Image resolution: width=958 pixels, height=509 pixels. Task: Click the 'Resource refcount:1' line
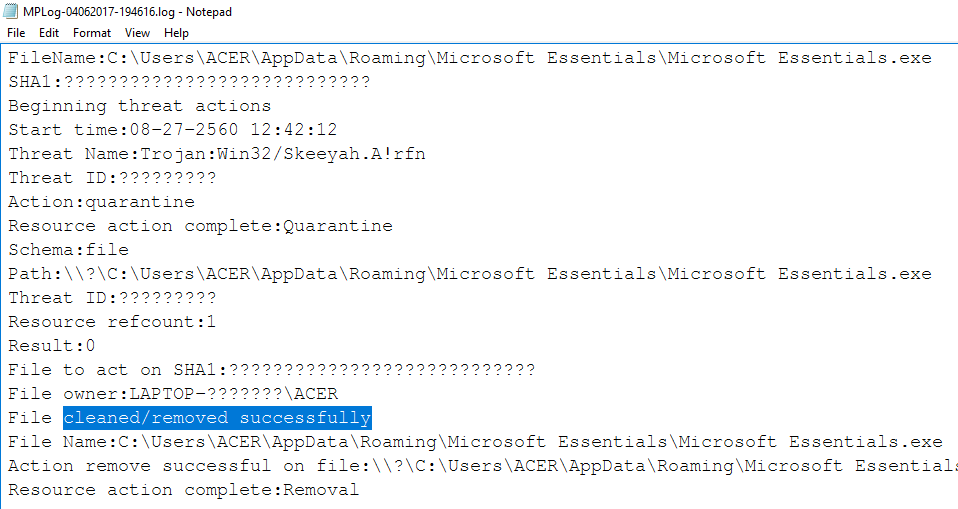pos(112,322)
